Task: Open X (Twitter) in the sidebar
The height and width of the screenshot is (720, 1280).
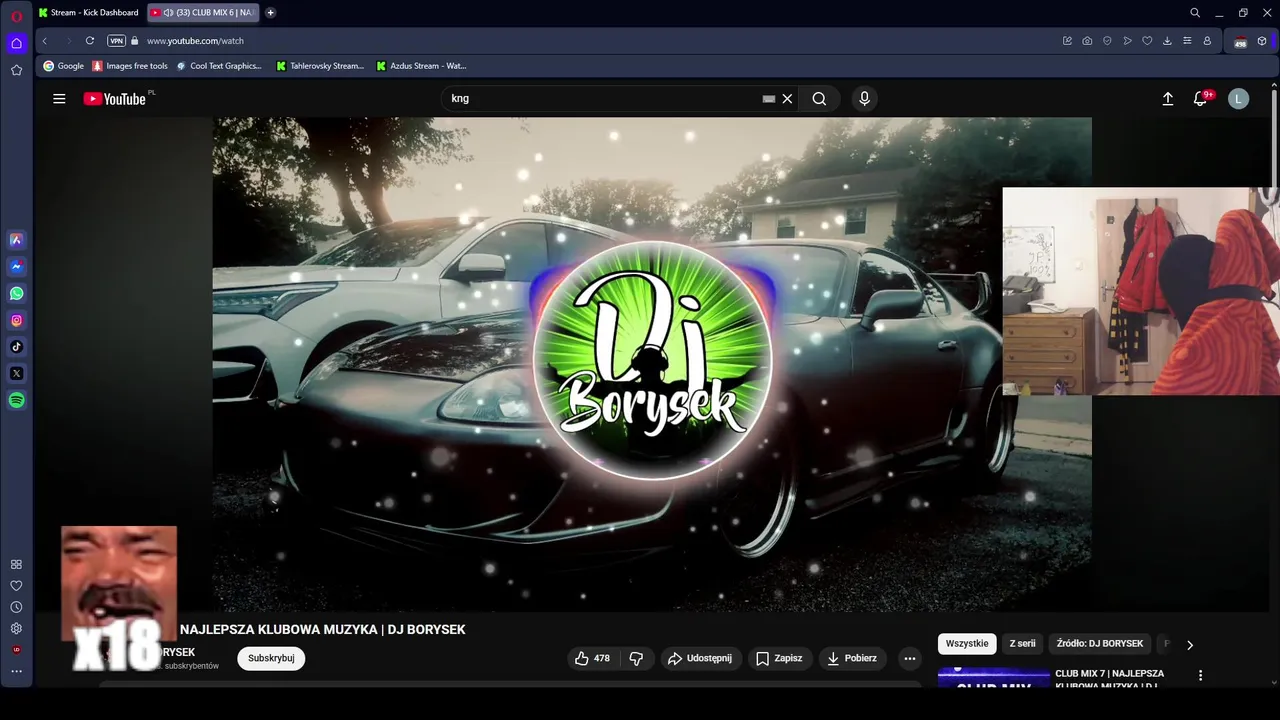Action: pos(16,373)
